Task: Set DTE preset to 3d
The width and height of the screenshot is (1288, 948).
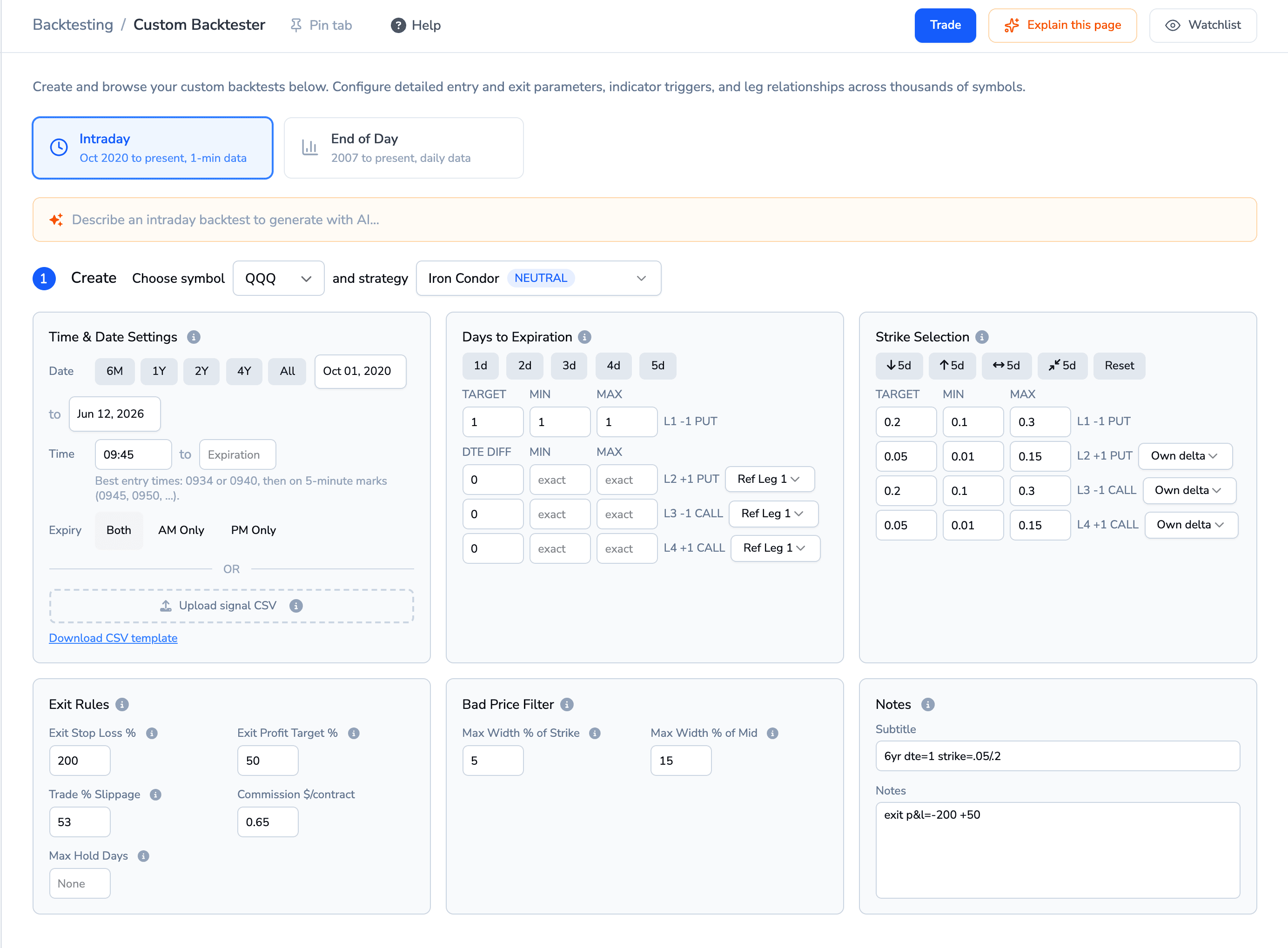Action: 569,366
